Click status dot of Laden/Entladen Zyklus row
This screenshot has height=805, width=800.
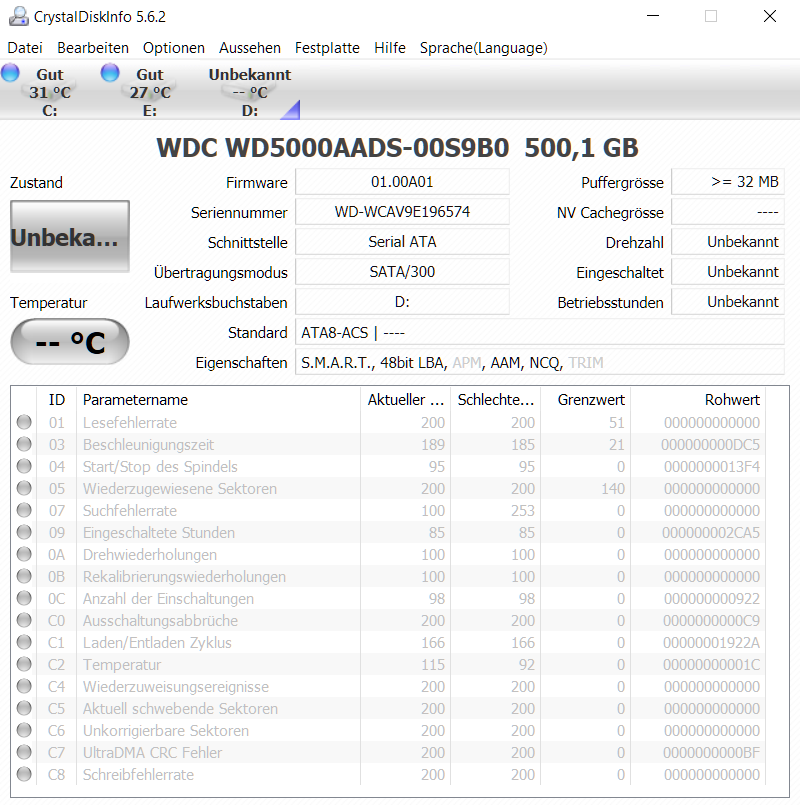pyautogui.click(x=24, y=642)
